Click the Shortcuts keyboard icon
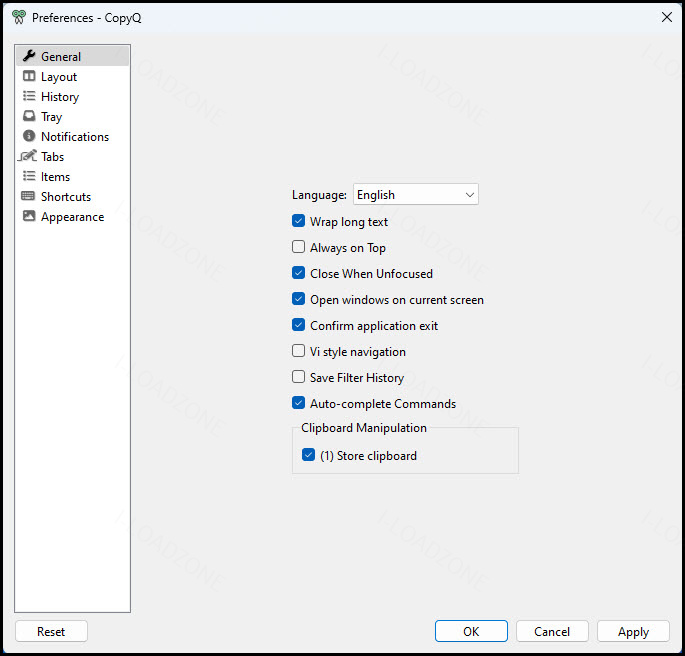Image resolution: width=685 pixels, height=656 pixels. 28,196
